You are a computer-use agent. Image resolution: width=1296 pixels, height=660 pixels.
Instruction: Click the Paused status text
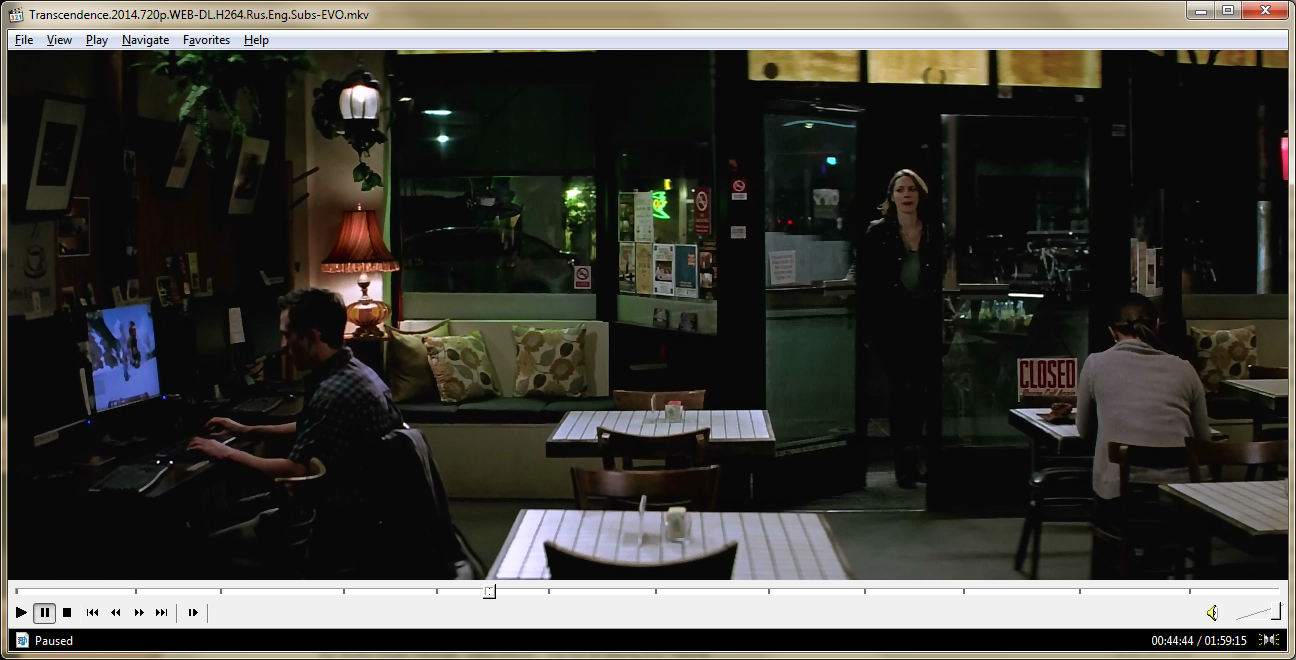pos(54,641)
